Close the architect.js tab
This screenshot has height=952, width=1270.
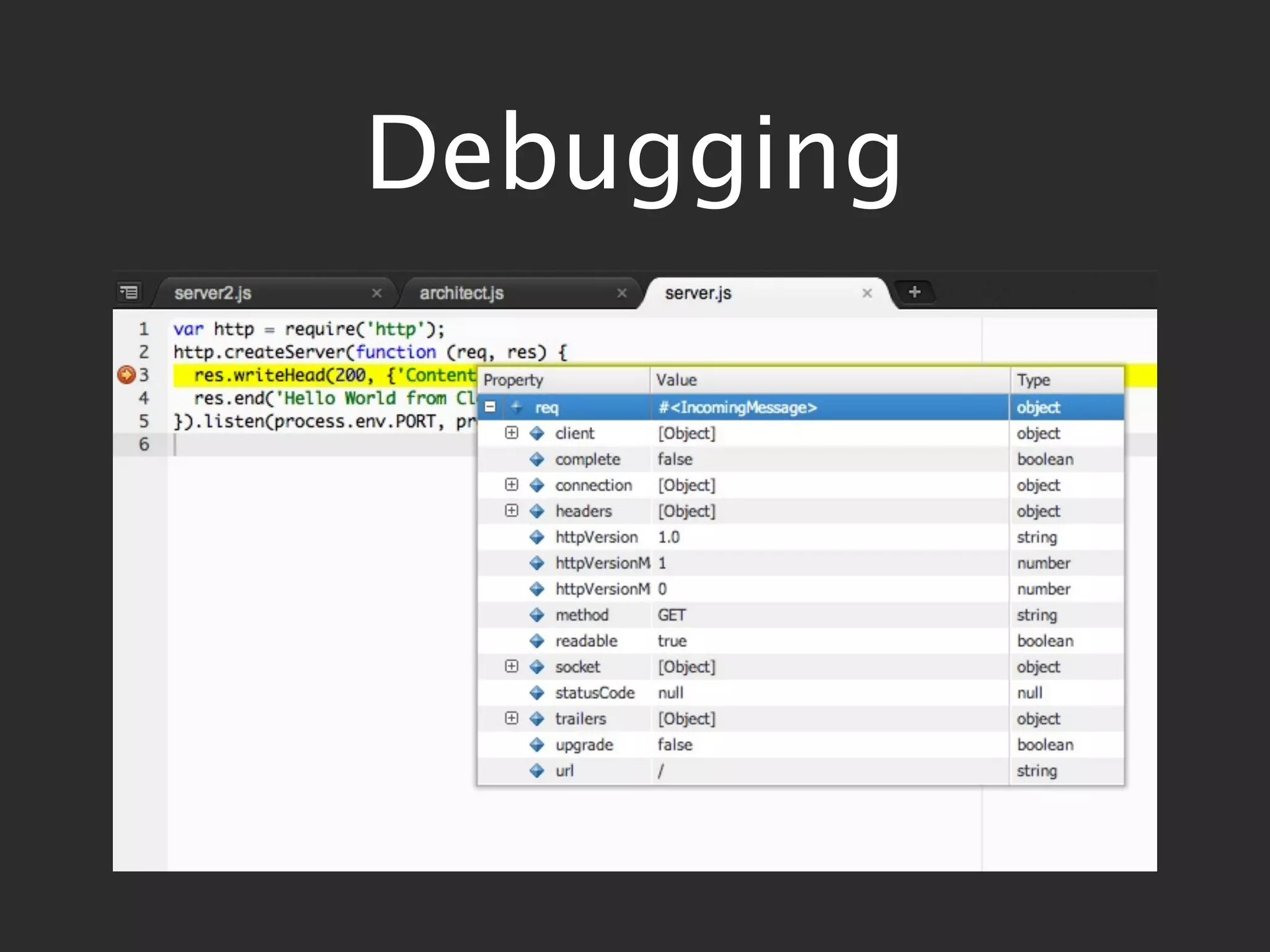[x=622, y=293]
